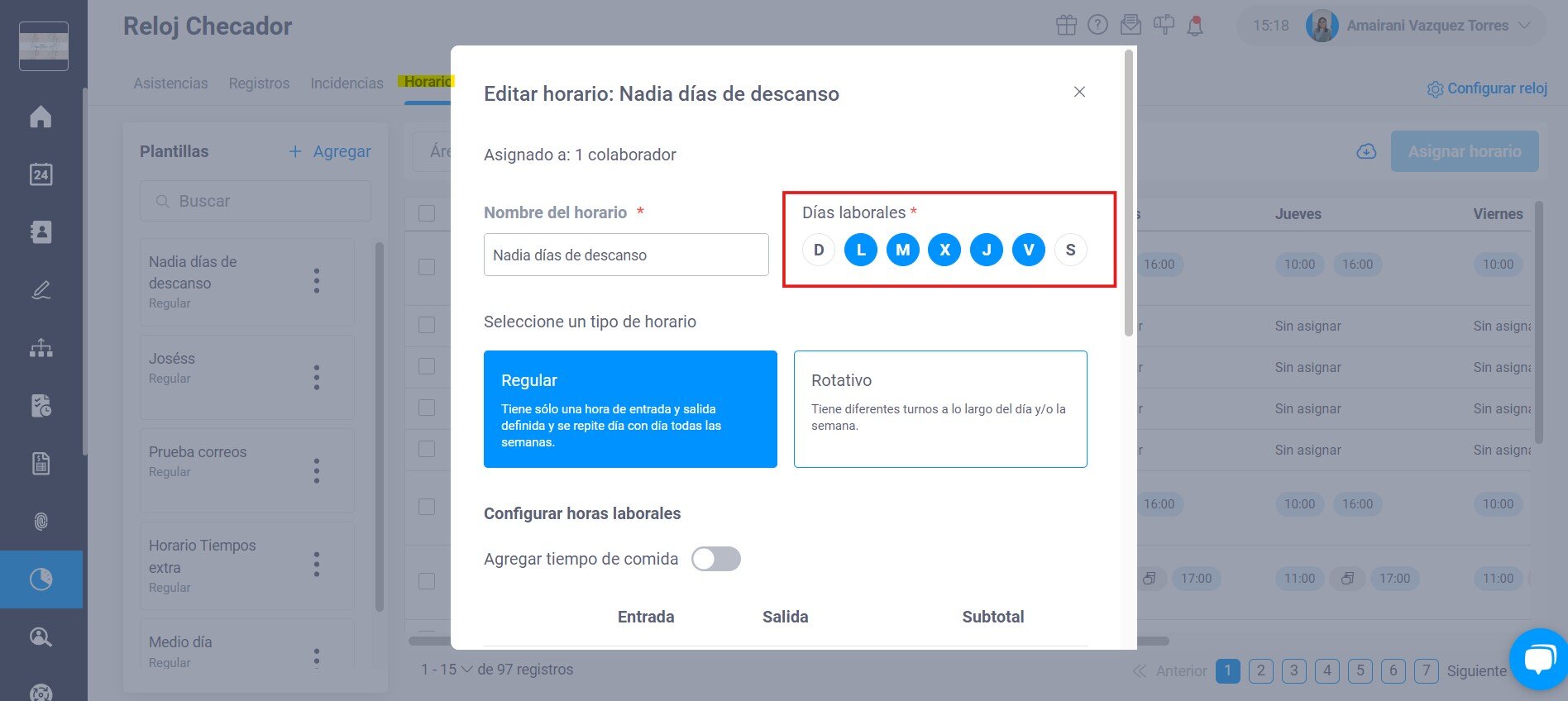Click the Nombre del horario text field
This screenshot has height=701, width=1568.
click(x=626, y=255)
